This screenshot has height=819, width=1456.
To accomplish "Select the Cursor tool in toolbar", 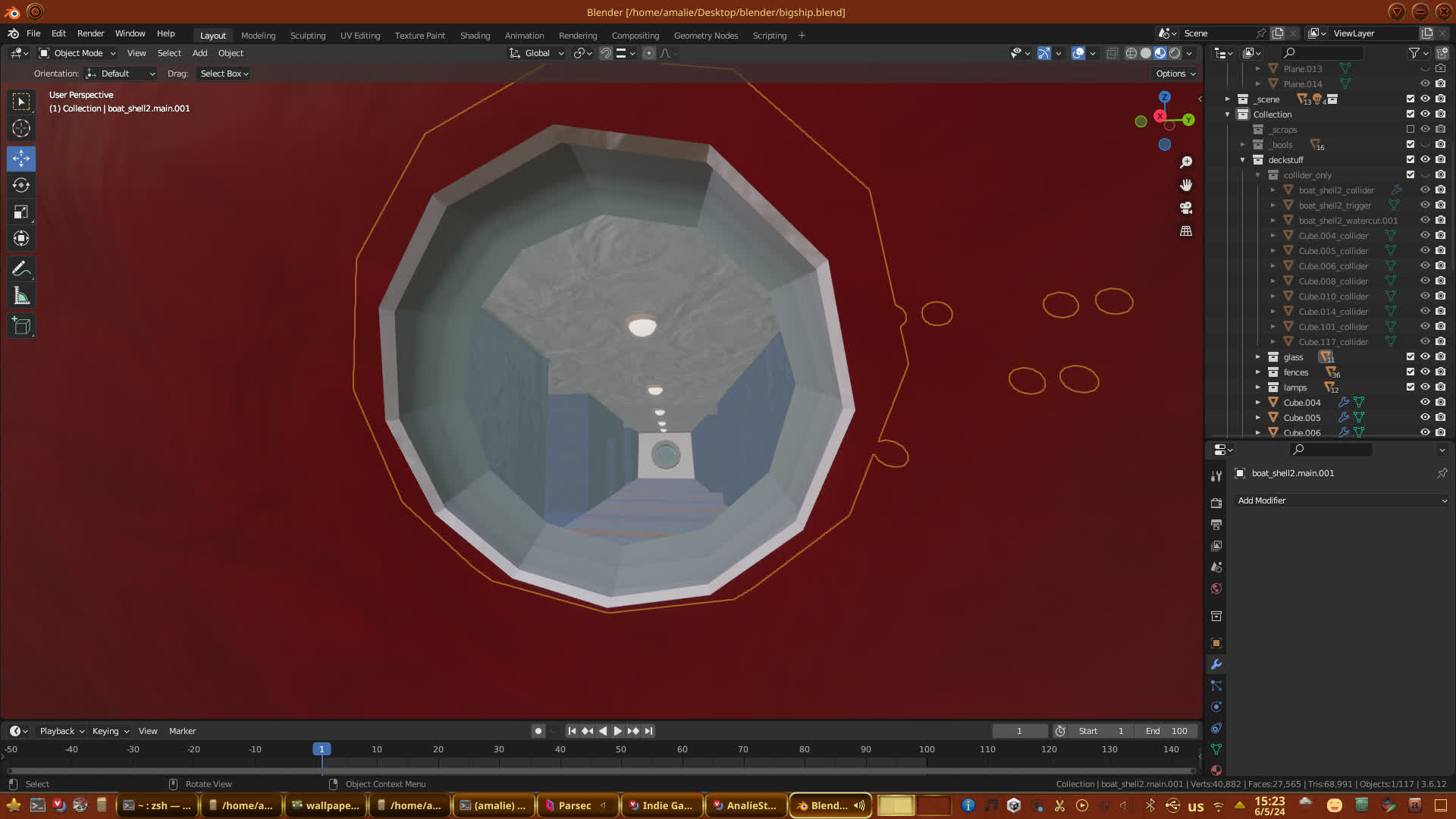I will 21,128.
